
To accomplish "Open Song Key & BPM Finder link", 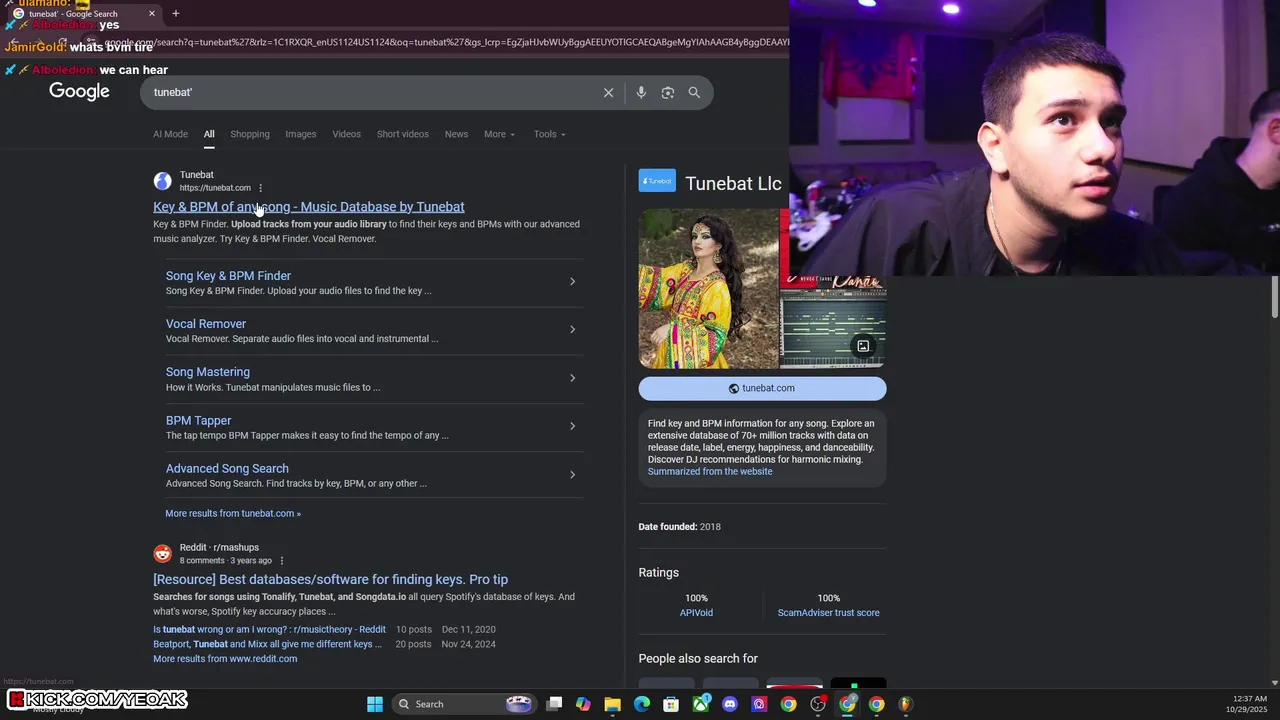I will tap(228, 276).
